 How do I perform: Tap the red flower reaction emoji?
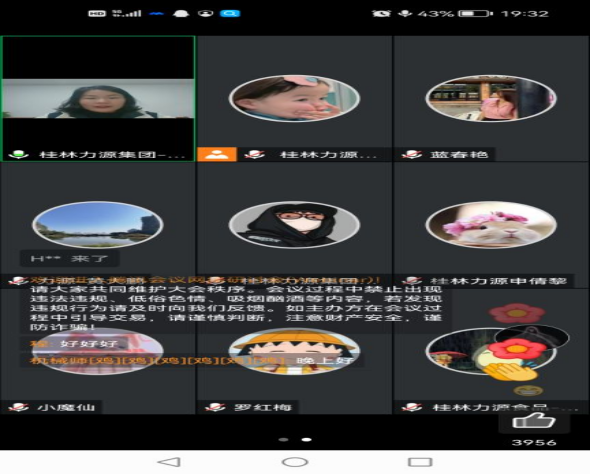518,350
